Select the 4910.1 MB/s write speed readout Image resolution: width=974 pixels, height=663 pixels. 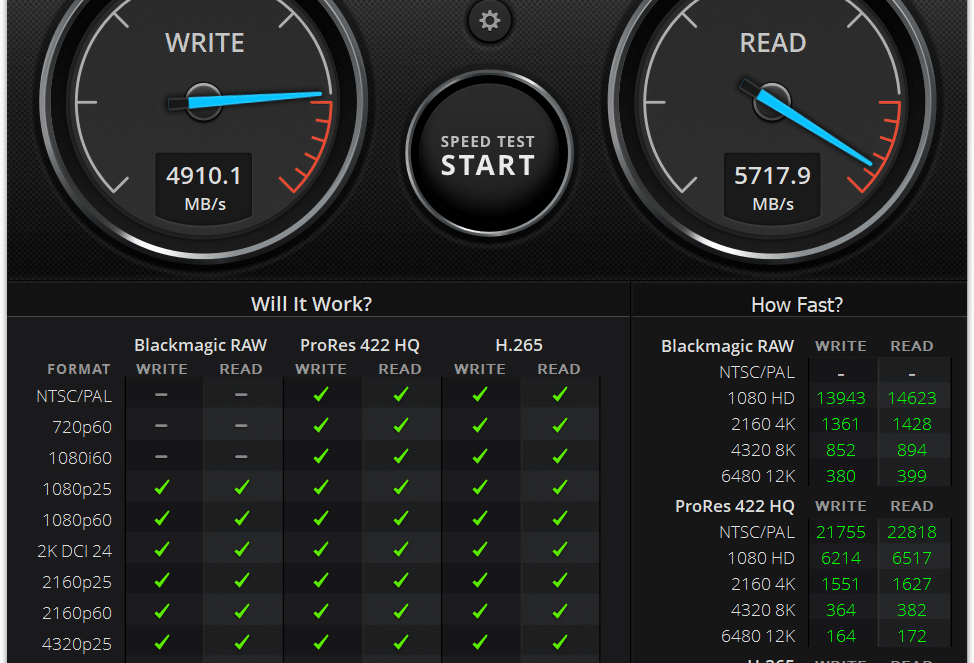[204, 186]
